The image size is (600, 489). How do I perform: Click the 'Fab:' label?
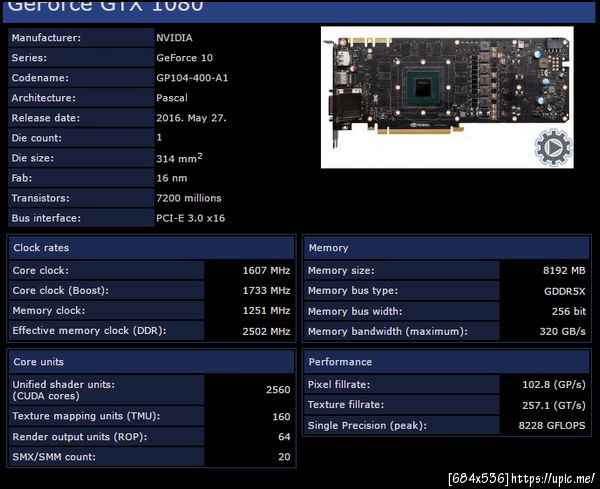(x=22, y=178)
